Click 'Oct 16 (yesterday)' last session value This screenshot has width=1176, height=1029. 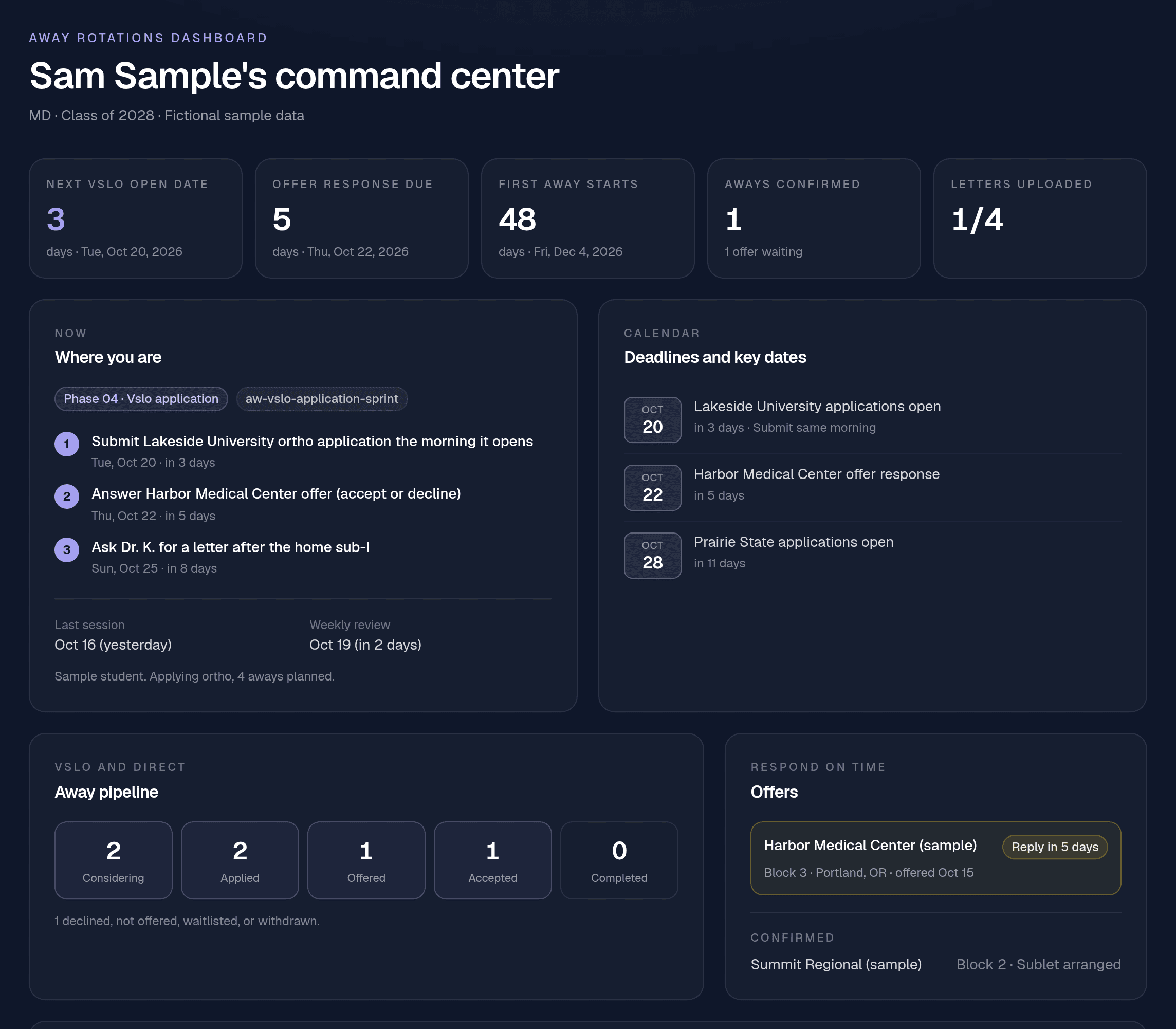tap(113, 645)
